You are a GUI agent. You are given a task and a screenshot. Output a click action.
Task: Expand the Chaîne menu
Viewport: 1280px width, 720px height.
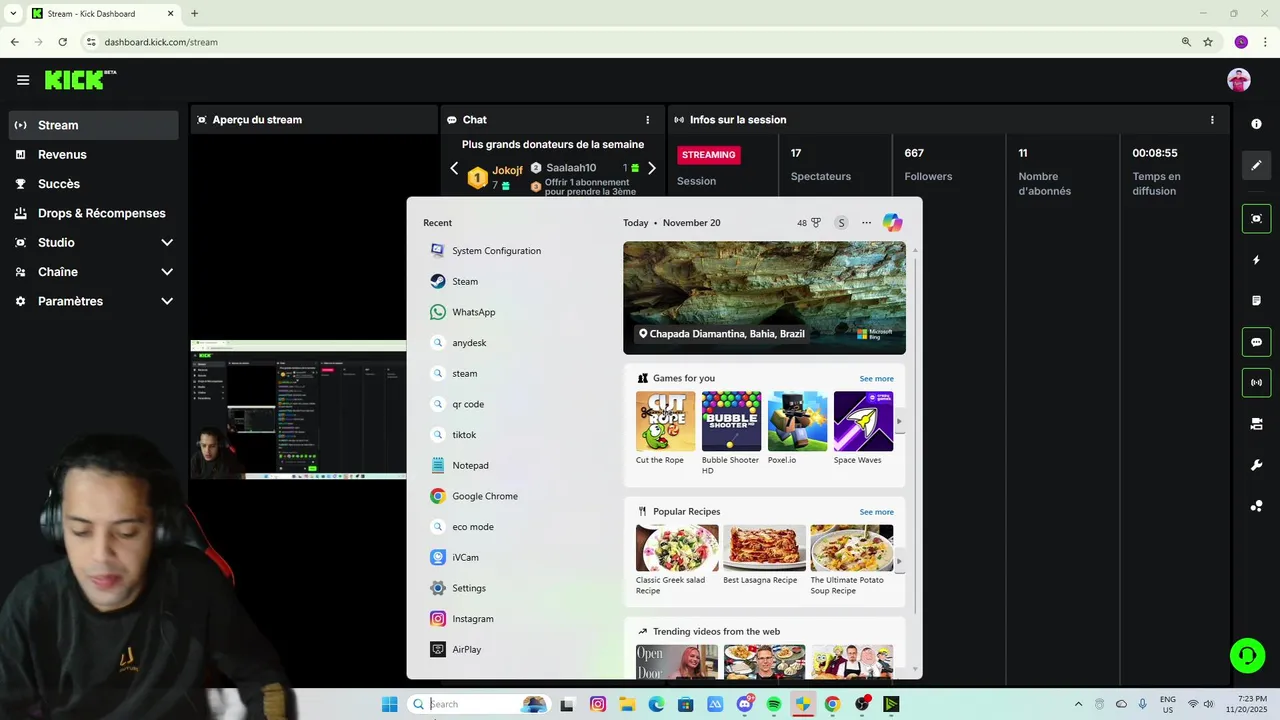pos(94,272)
